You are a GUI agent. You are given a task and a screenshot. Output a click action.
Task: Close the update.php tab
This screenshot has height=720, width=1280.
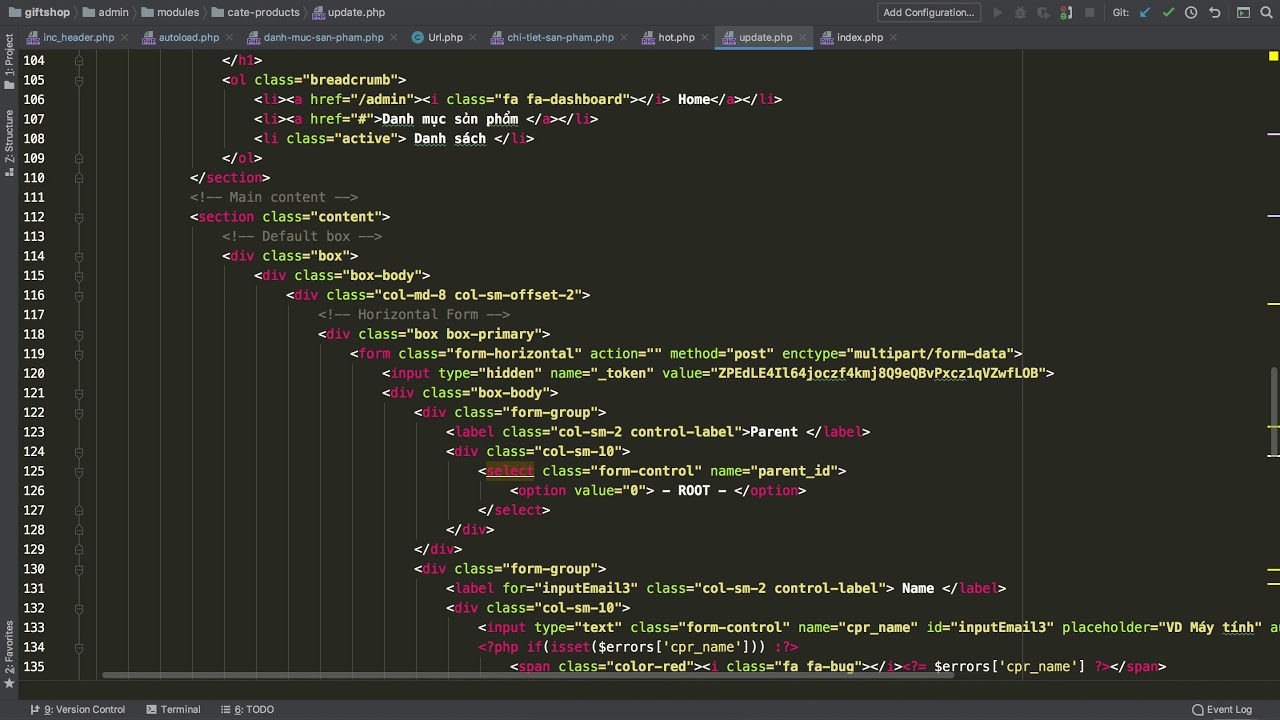click(802, 38)
